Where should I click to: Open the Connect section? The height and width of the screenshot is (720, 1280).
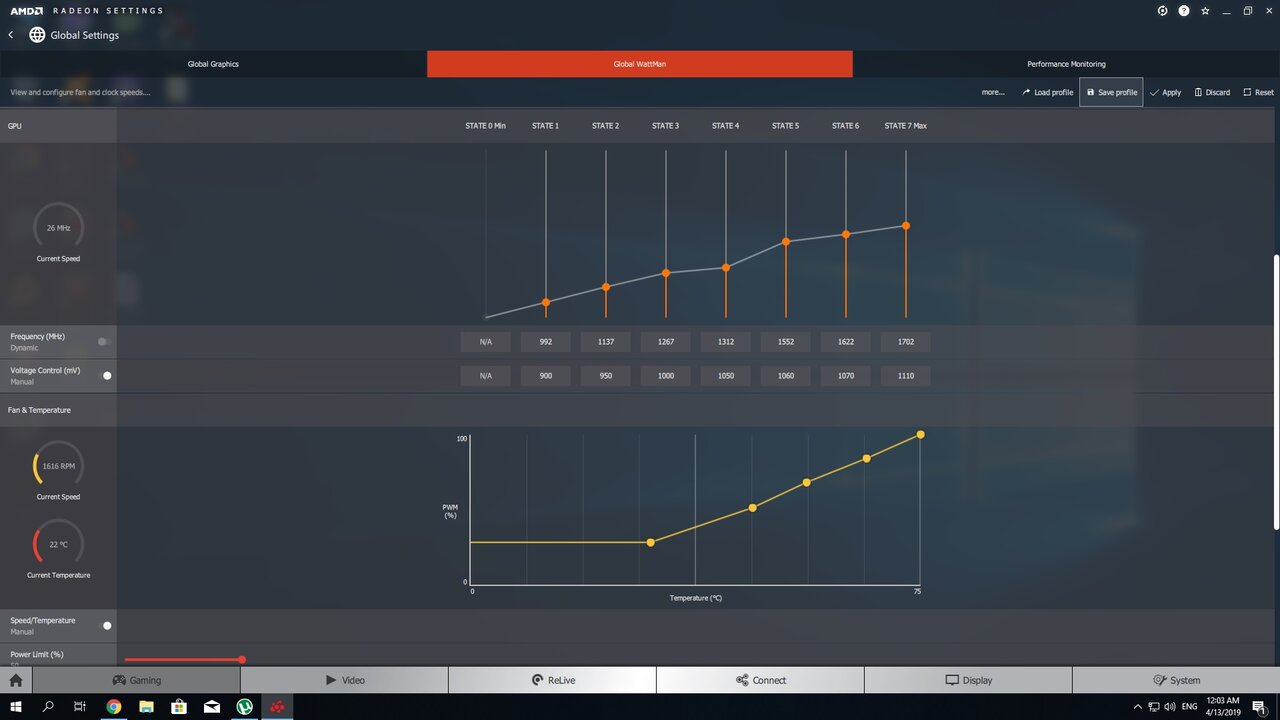tap(760, 680)
